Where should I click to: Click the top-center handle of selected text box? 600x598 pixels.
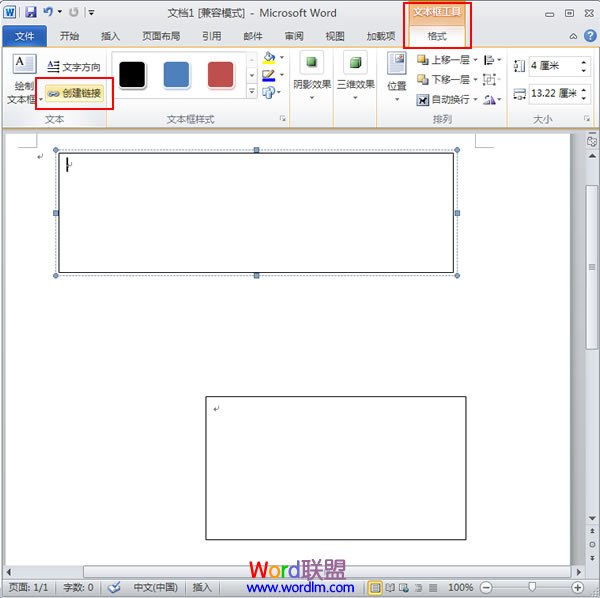click(256, 150)
